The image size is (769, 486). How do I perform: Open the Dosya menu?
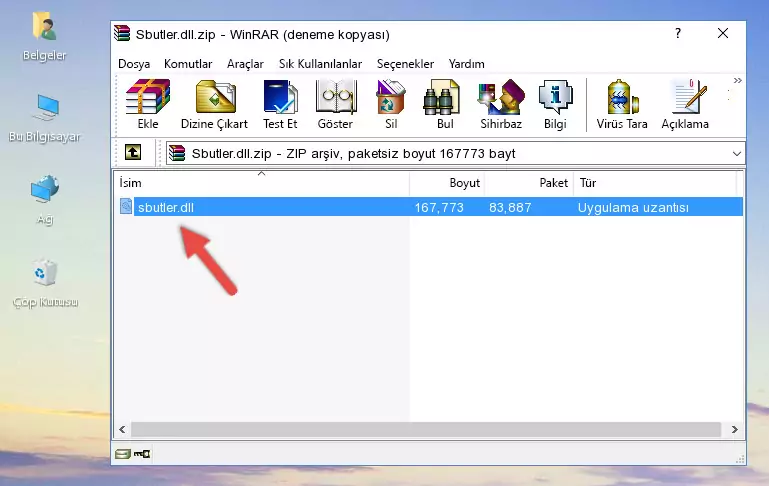[134, 64]
